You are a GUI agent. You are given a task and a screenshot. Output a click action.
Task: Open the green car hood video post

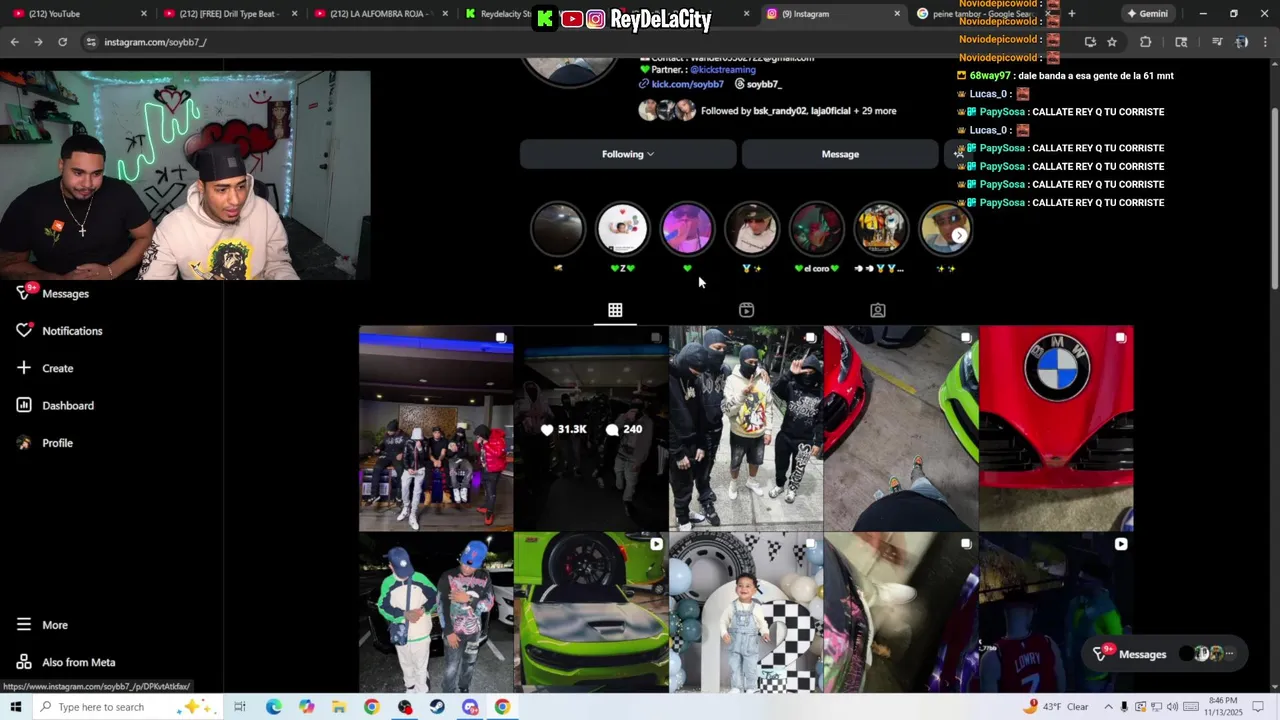pos(591,612)
